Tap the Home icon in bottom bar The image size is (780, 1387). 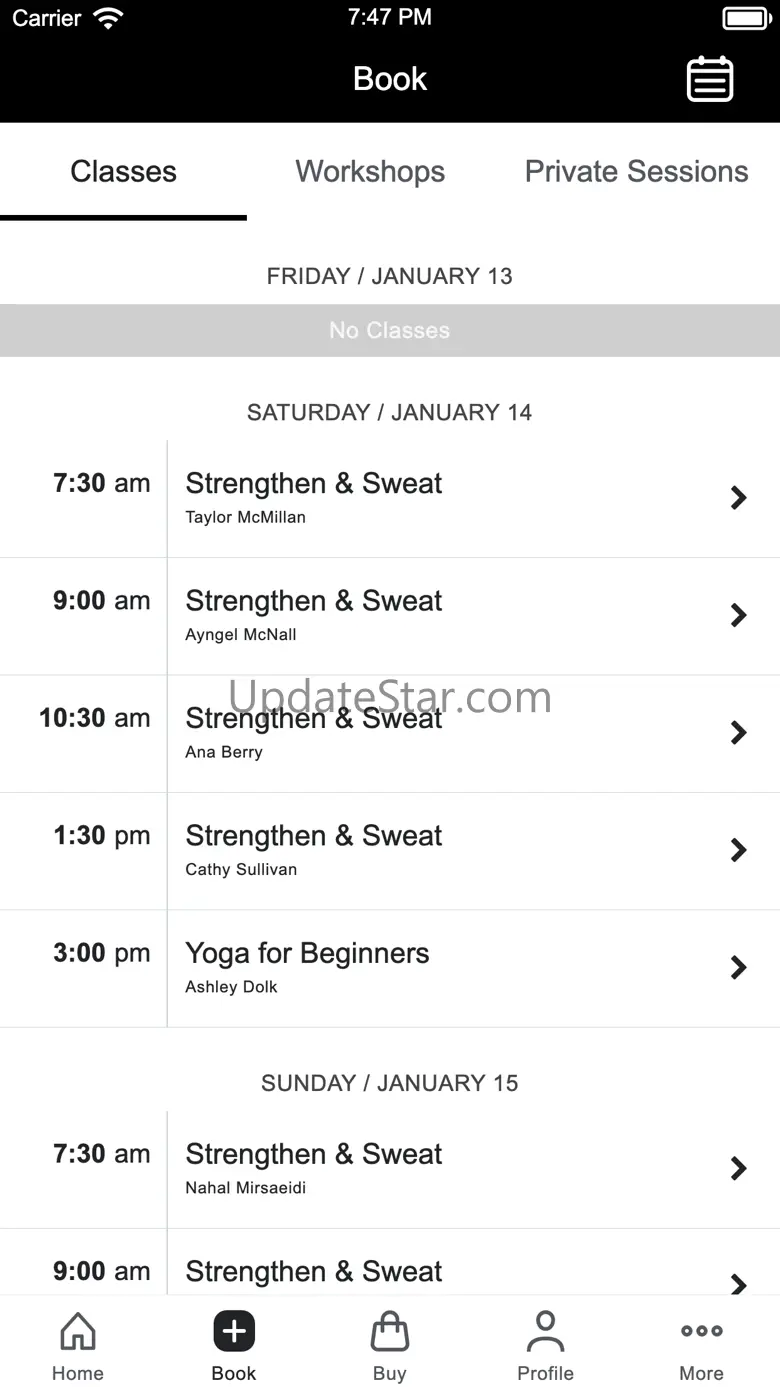pos(78,1332)
